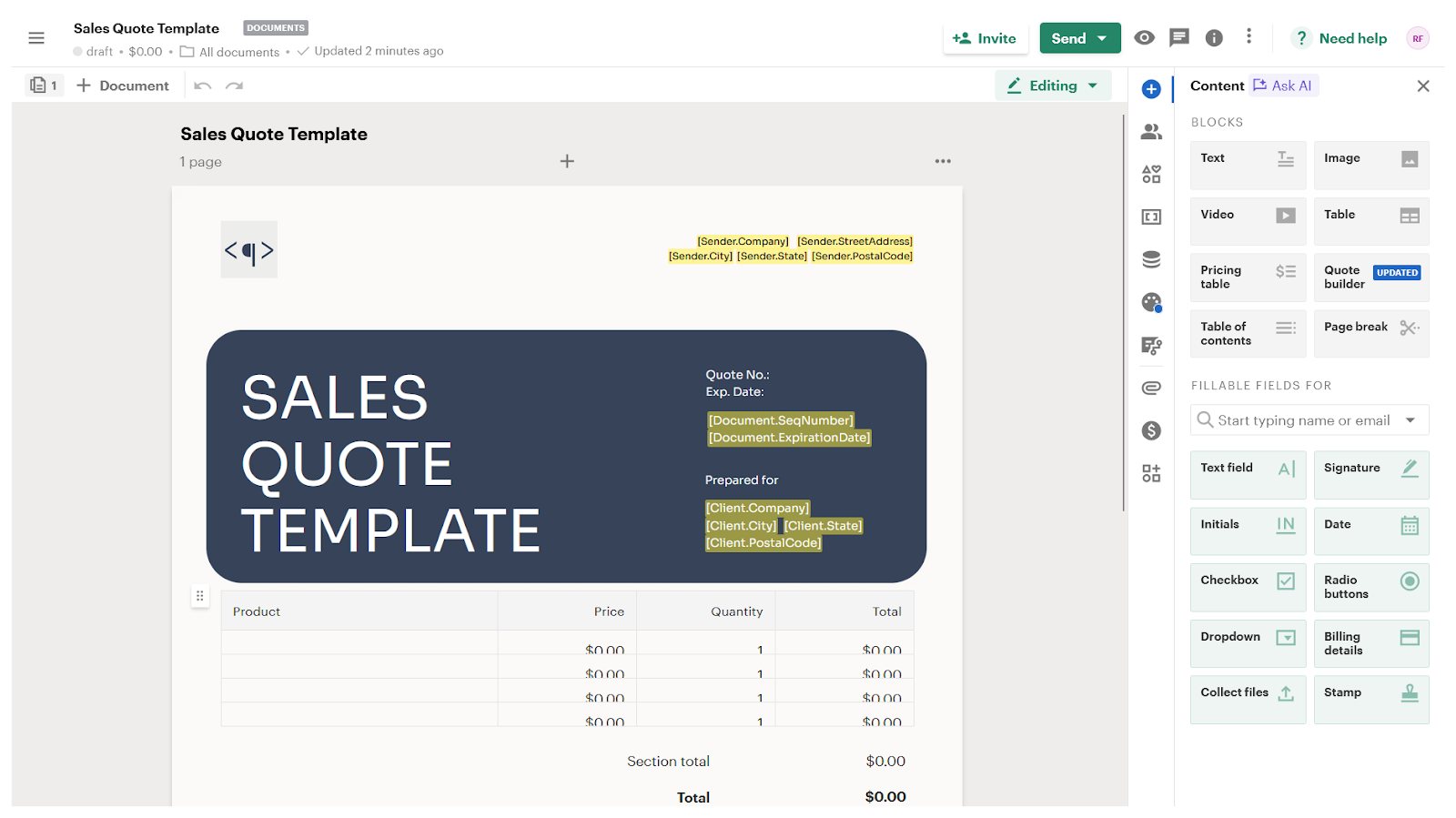
Task: Click the redo arrow icon
Action: point(235,86)
